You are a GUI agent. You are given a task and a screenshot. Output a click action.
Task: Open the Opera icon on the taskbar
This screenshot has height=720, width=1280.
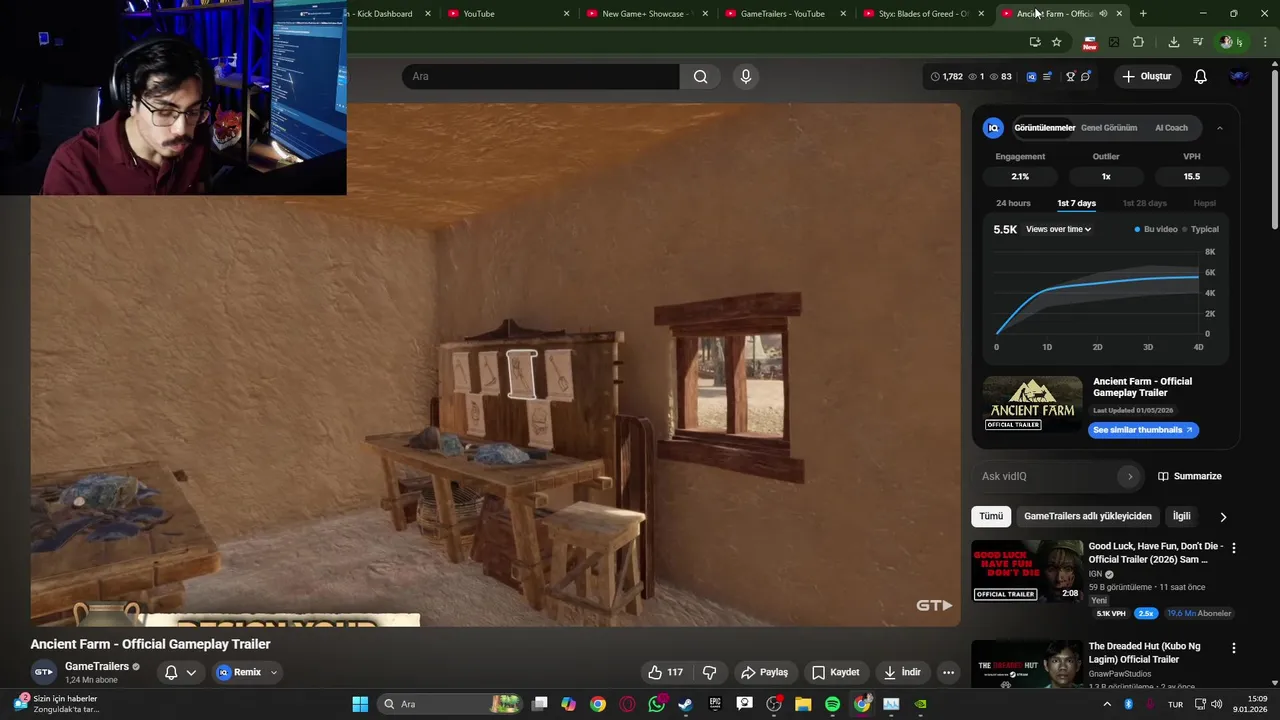coord(627,704)
